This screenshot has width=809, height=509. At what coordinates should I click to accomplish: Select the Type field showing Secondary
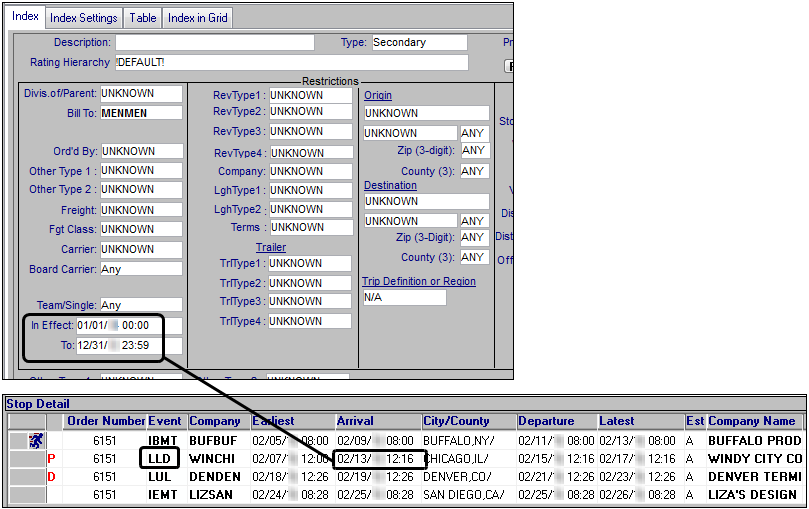418,43
